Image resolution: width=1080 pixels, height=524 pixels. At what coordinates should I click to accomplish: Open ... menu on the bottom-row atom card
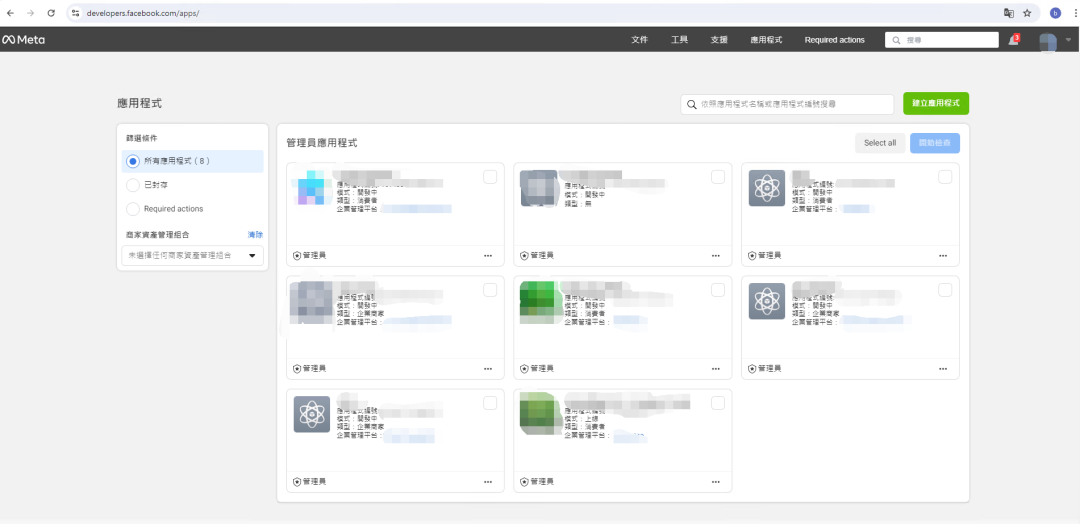click(488, 482)
